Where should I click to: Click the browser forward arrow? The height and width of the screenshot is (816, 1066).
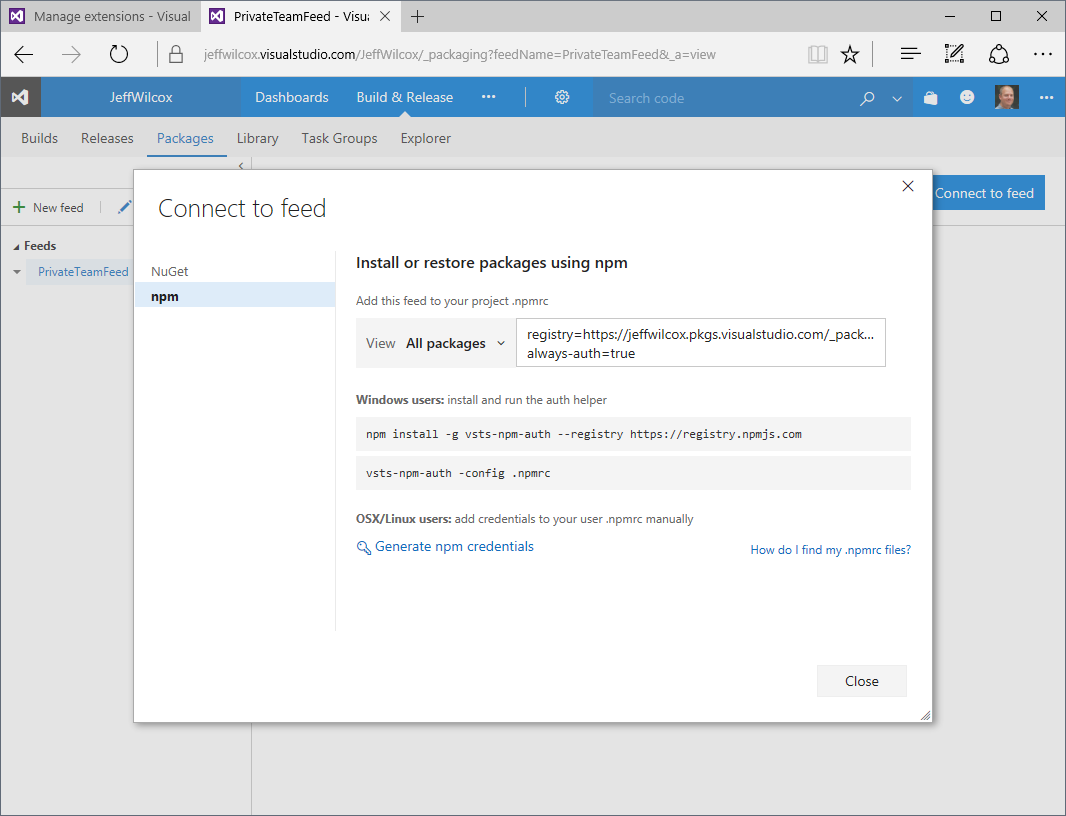(x=71, y=54)
